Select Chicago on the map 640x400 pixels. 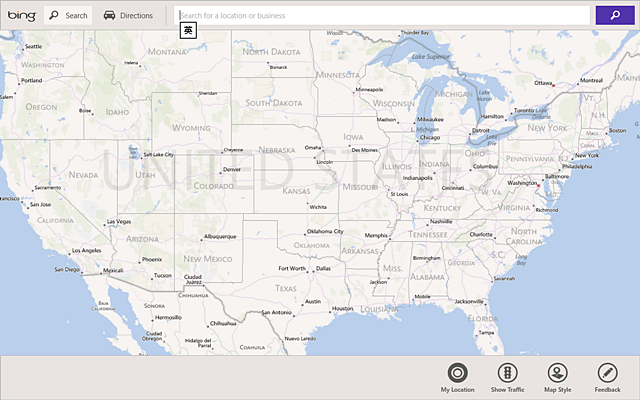[430, 138]
